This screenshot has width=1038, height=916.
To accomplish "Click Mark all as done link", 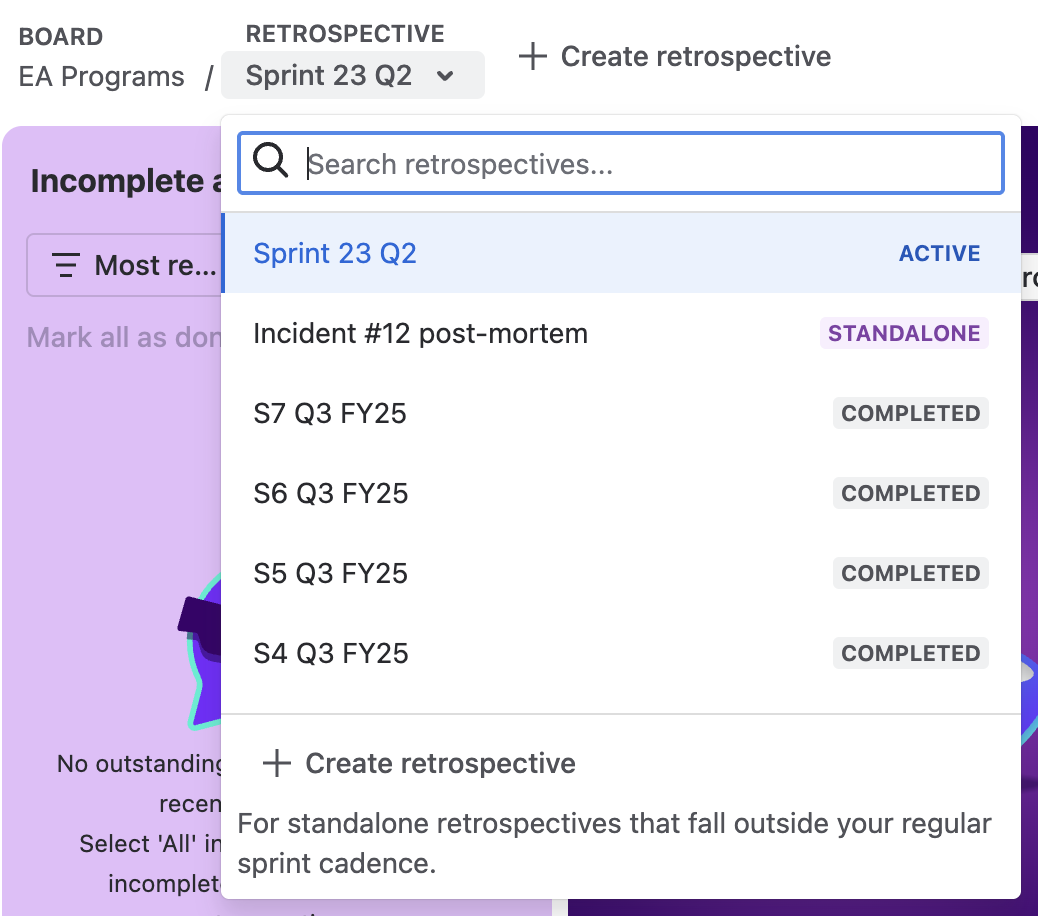I will click(124, 338).
